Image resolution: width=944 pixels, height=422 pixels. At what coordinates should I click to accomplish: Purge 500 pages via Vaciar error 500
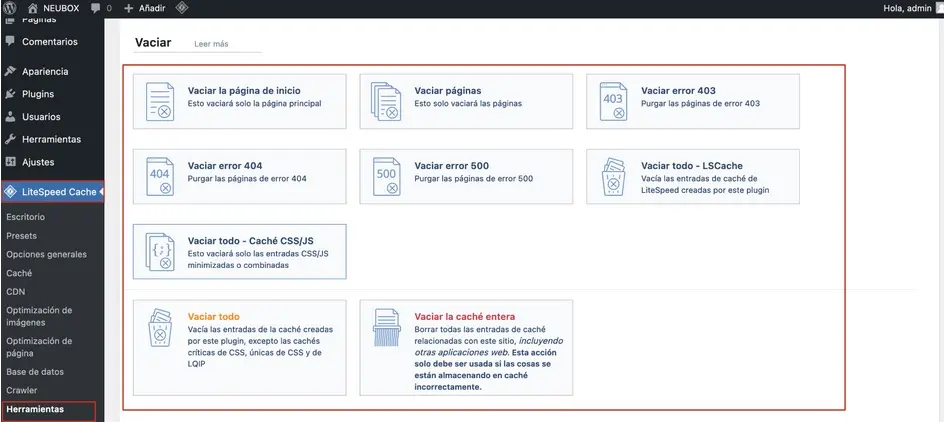point(466,176)
